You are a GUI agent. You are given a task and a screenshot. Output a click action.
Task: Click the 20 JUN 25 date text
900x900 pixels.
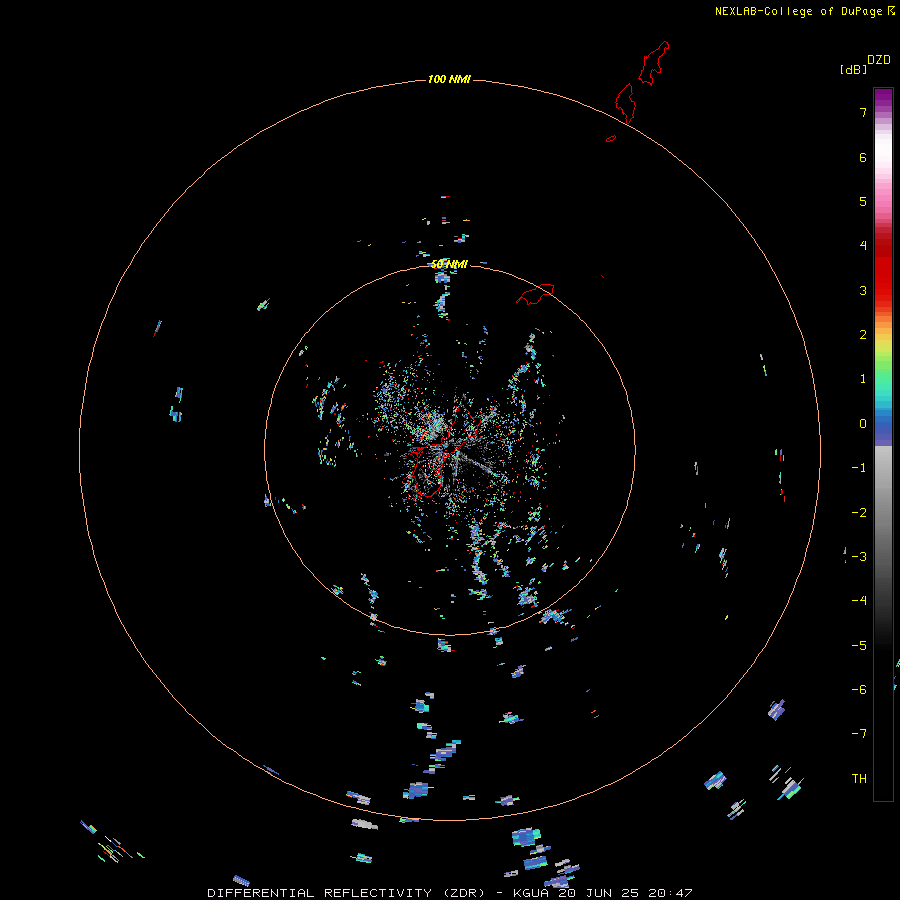(599, 893)
